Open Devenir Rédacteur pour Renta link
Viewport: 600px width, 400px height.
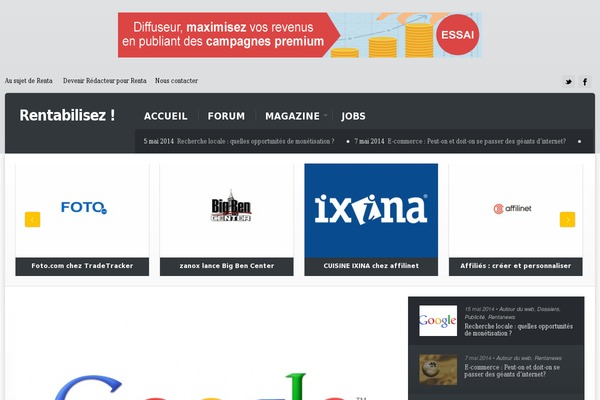tap(104, 81)
